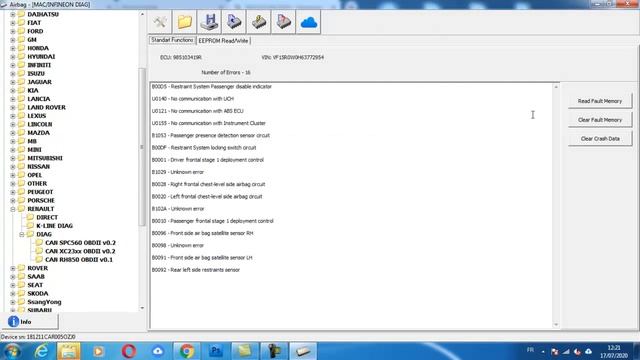The height and width of the screenshot is (360, 640).
Task: Select error U0121 No communication with ABS ECU
Action: coord(198,111)
